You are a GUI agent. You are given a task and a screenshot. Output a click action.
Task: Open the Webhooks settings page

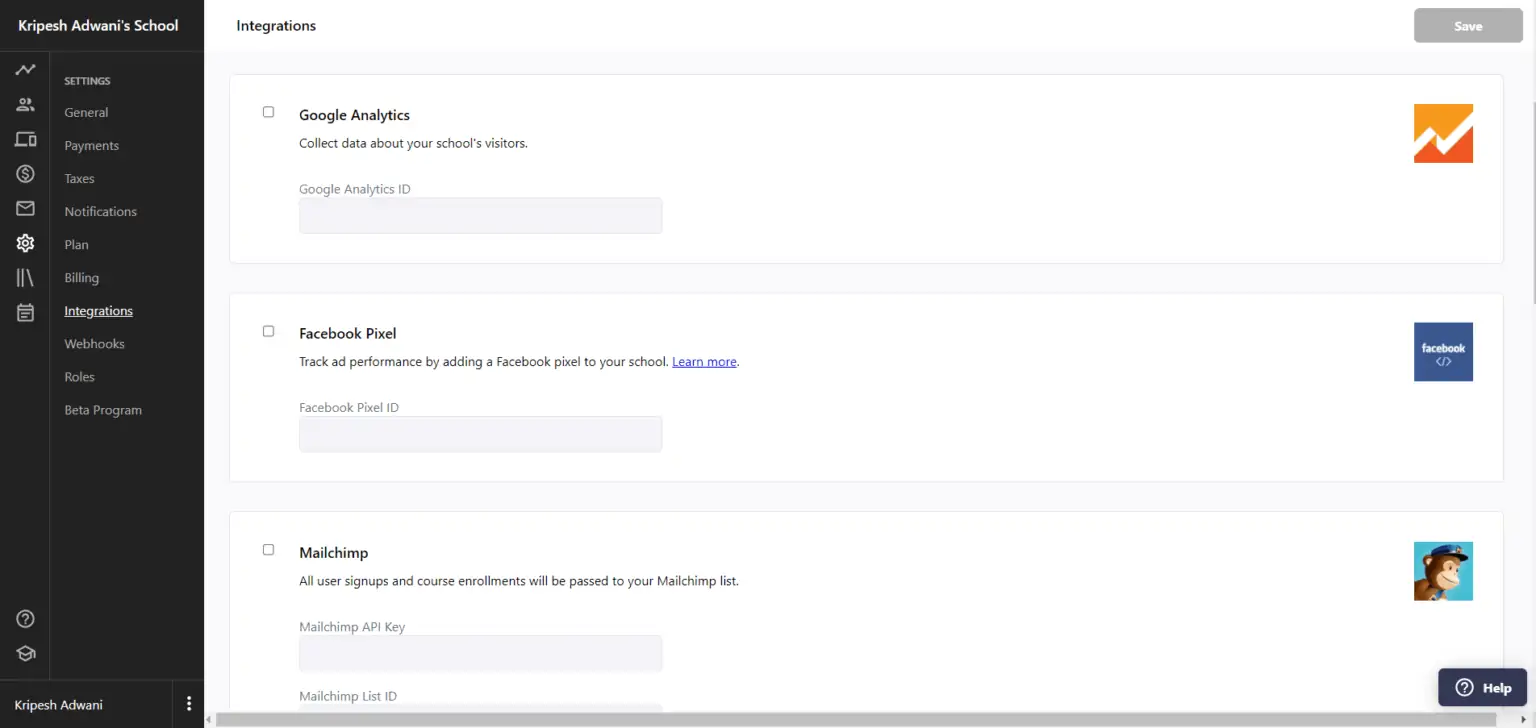pyautogui.click(x=94, y=344)
